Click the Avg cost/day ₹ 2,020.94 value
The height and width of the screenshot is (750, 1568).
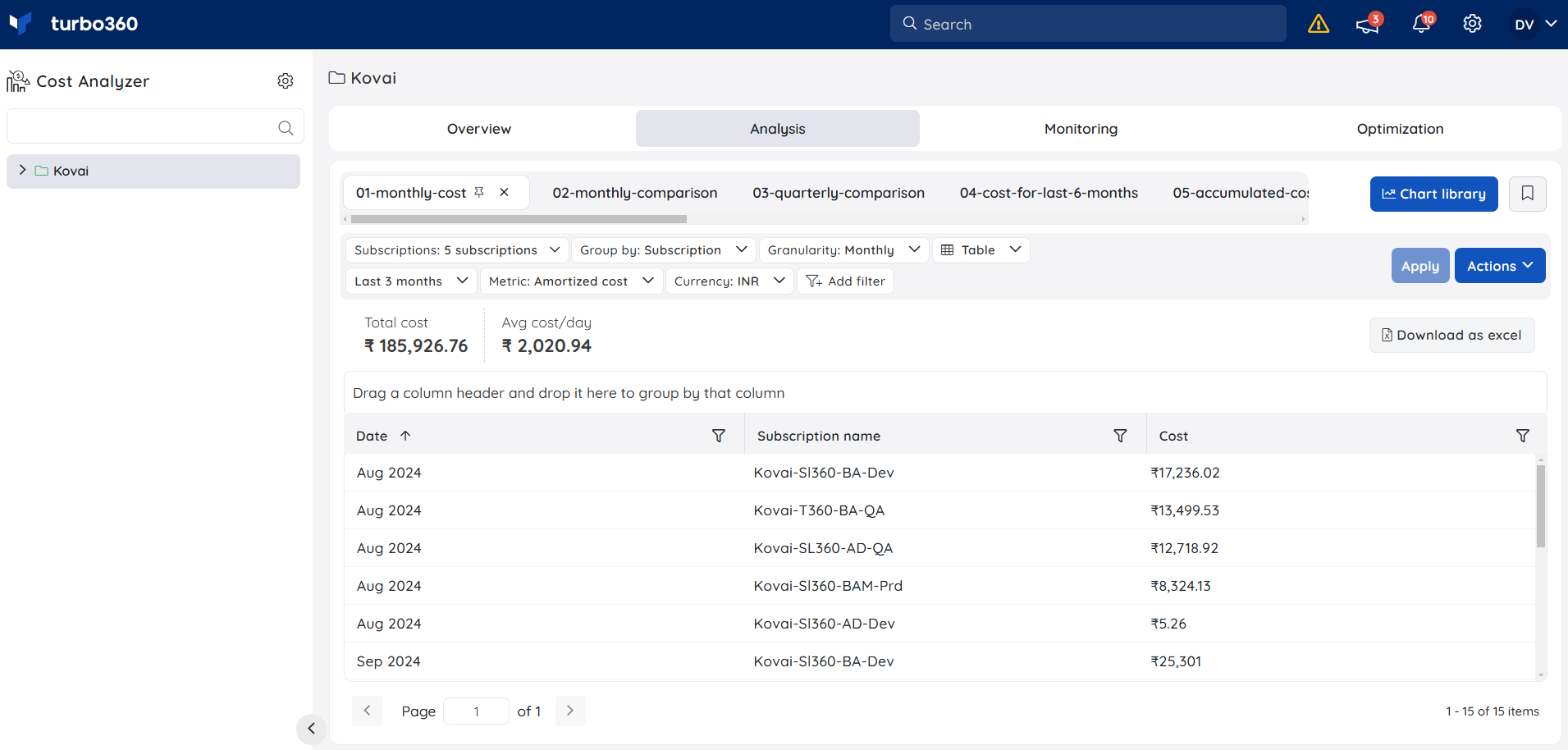click(x=546, y=346)
